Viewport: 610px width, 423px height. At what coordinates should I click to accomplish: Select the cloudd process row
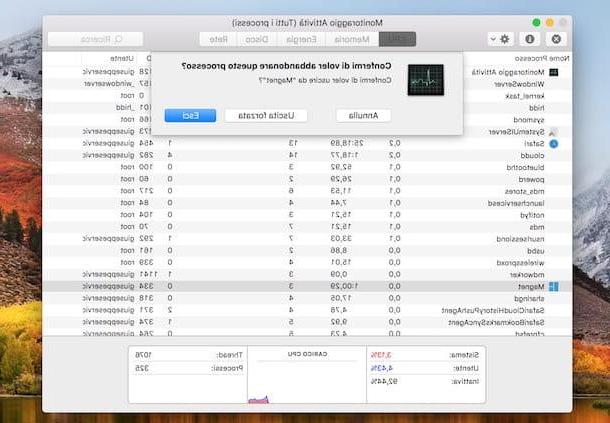tap(307, 156)
